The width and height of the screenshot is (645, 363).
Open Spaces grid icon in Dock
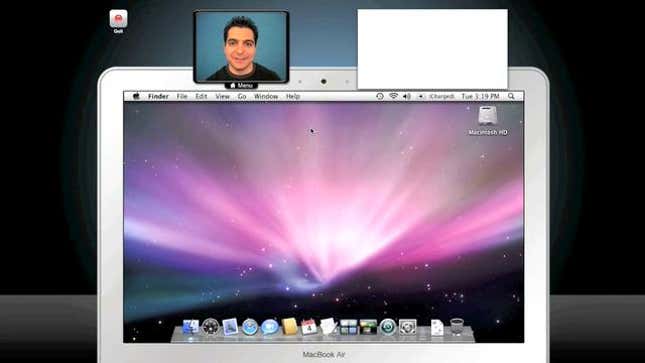click(348, 327)
